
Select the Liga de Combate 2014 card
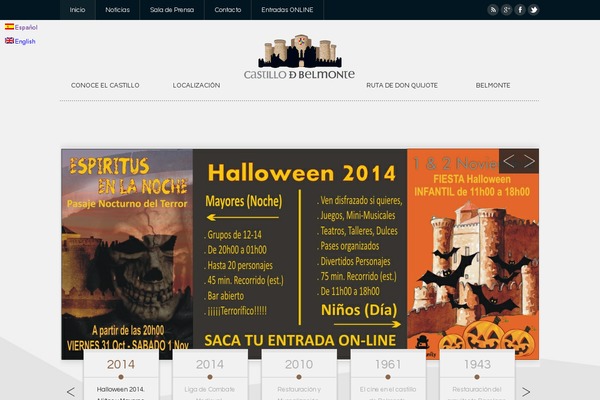pos(210,375)
